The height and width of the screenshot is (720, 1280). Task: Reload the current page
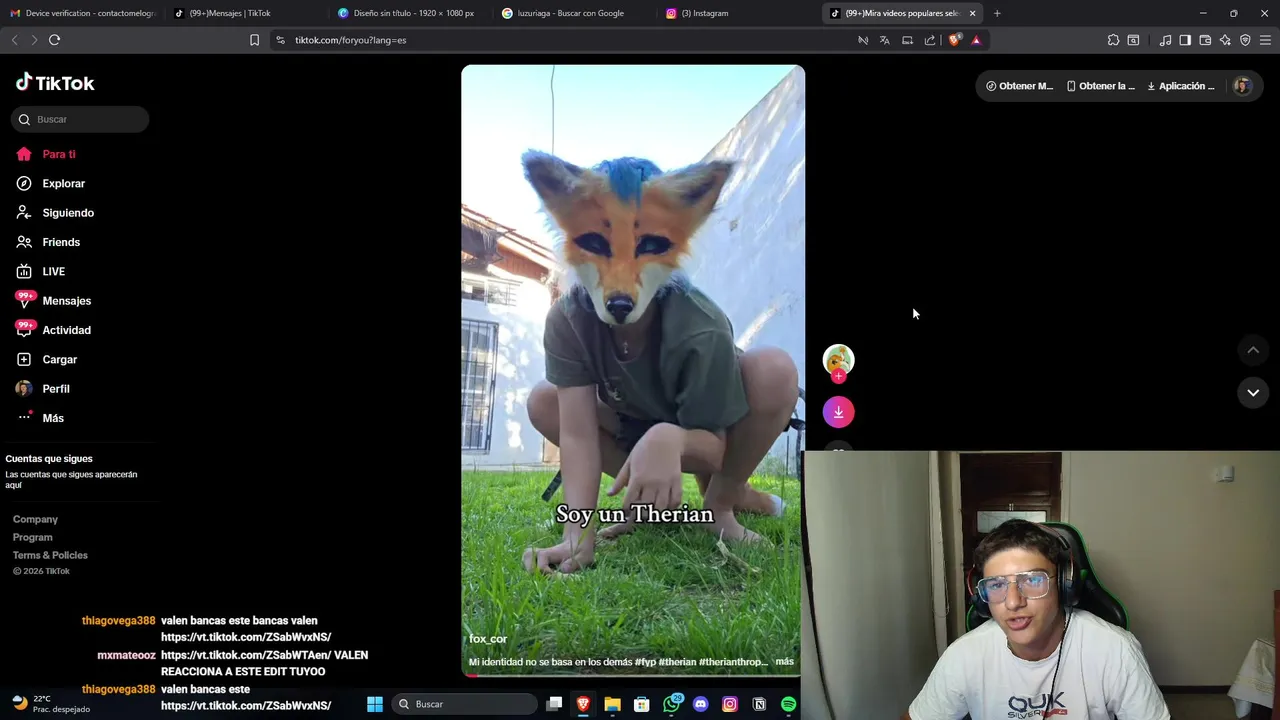[54, 40]
